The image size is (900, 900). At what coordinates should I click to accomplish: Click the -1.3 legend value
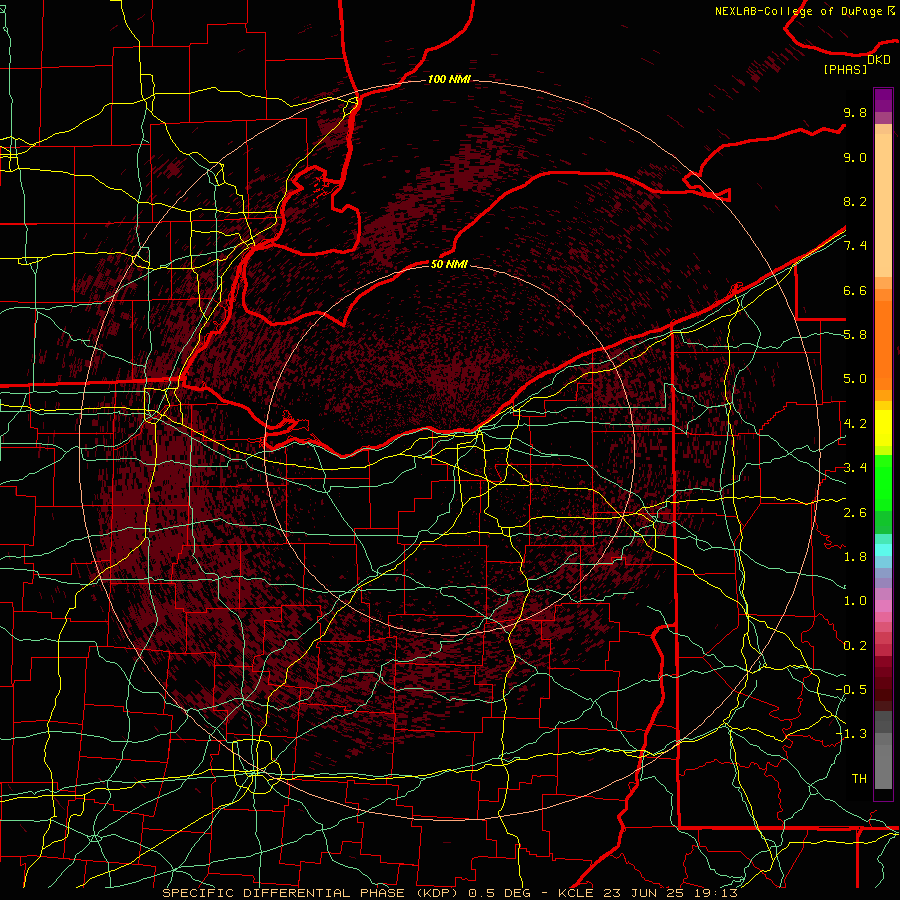coord(851,734)
